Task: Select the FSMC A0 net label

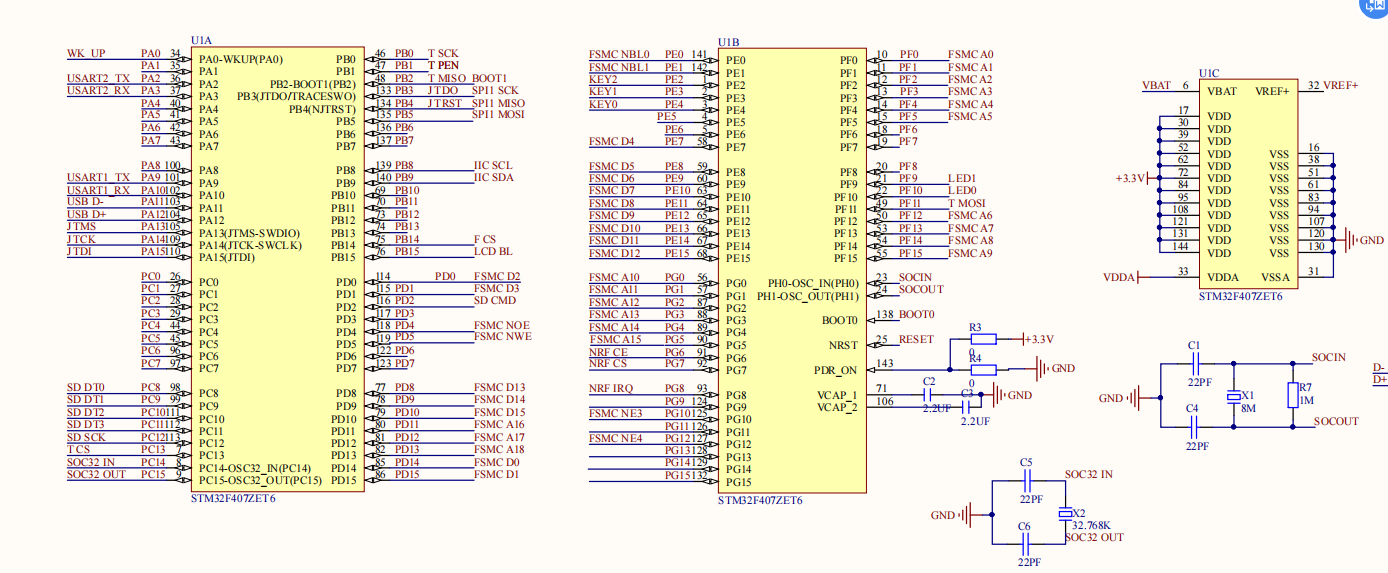Action: 971,54
